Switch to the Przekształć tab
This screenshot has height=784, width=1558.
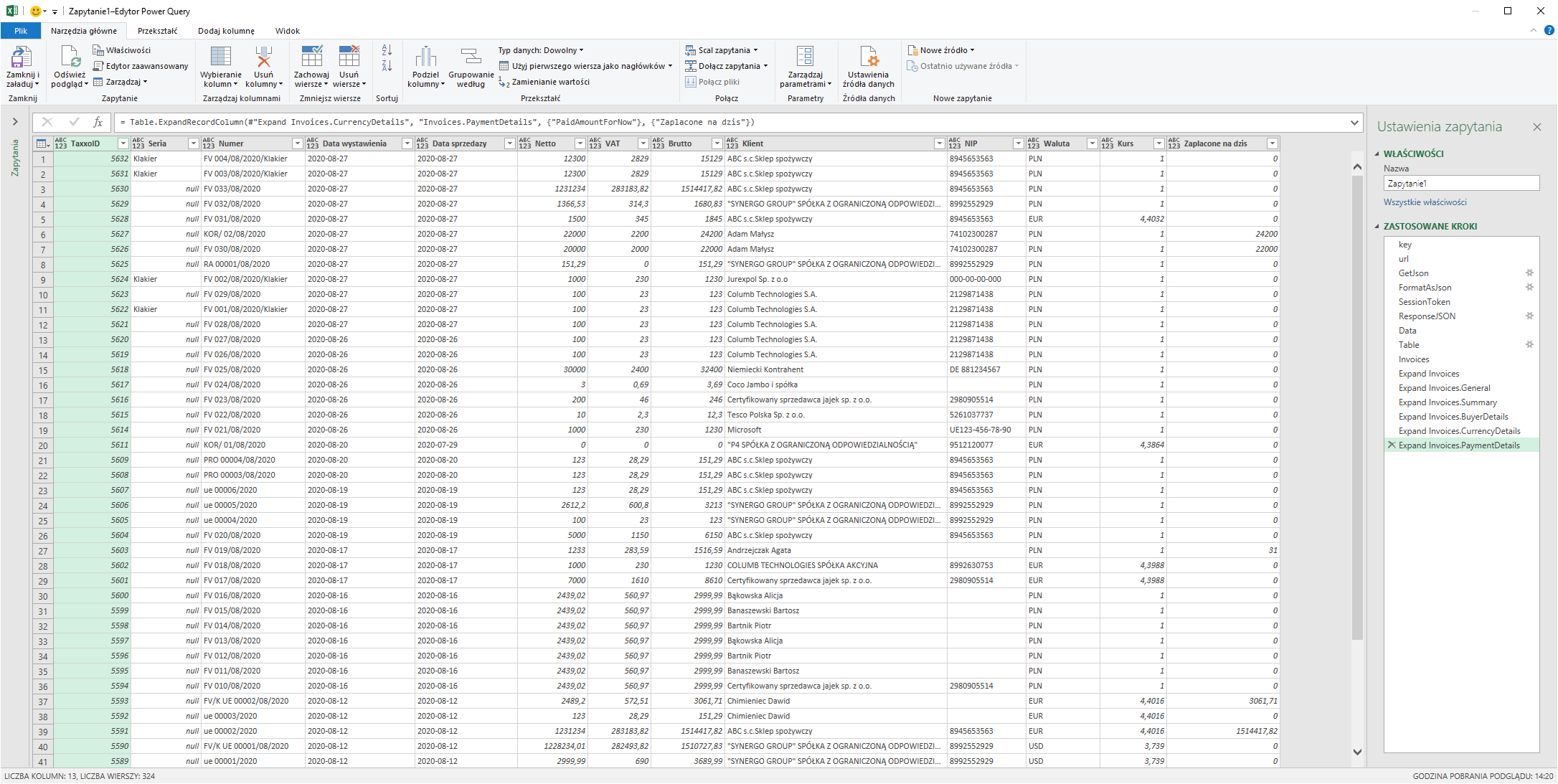pyautogui.click(x=157, y=31)
